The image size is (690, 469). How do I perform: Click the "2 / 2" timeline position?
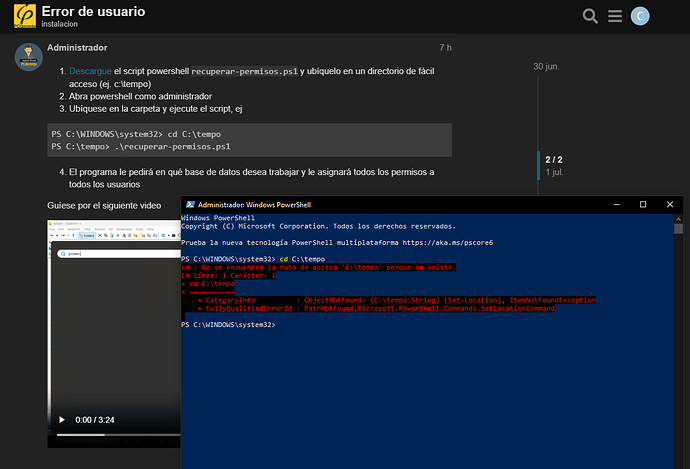554,160
